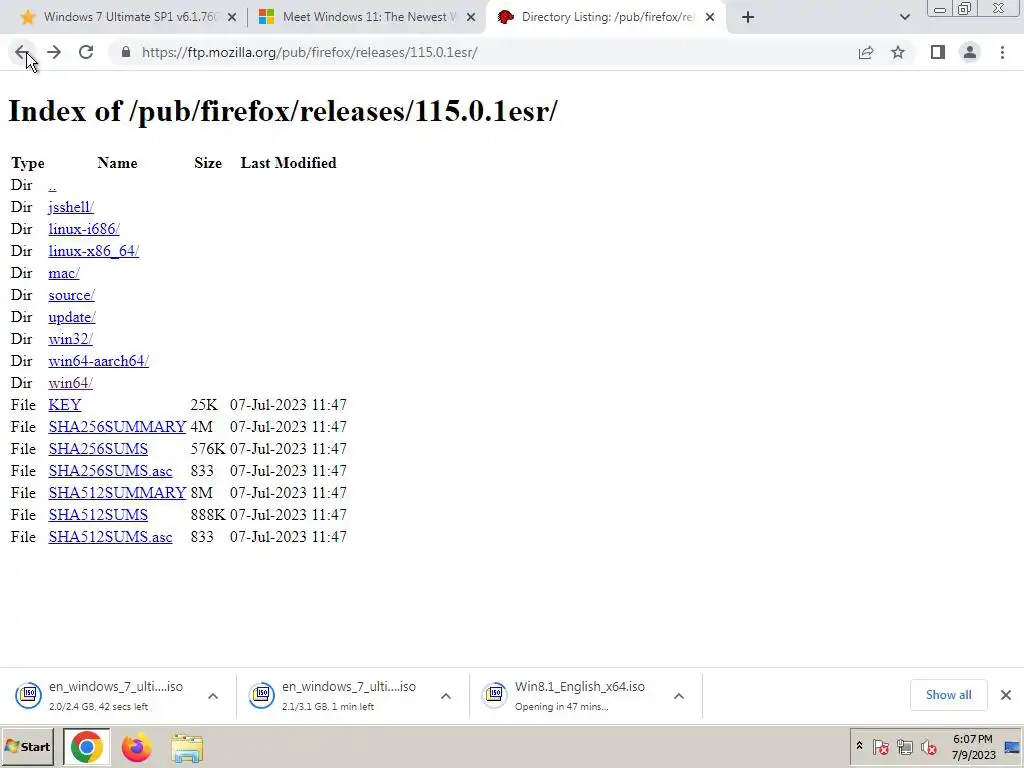The image size is (1024, 768).
Task: Download the KEY file
Action: coord(65,405)
